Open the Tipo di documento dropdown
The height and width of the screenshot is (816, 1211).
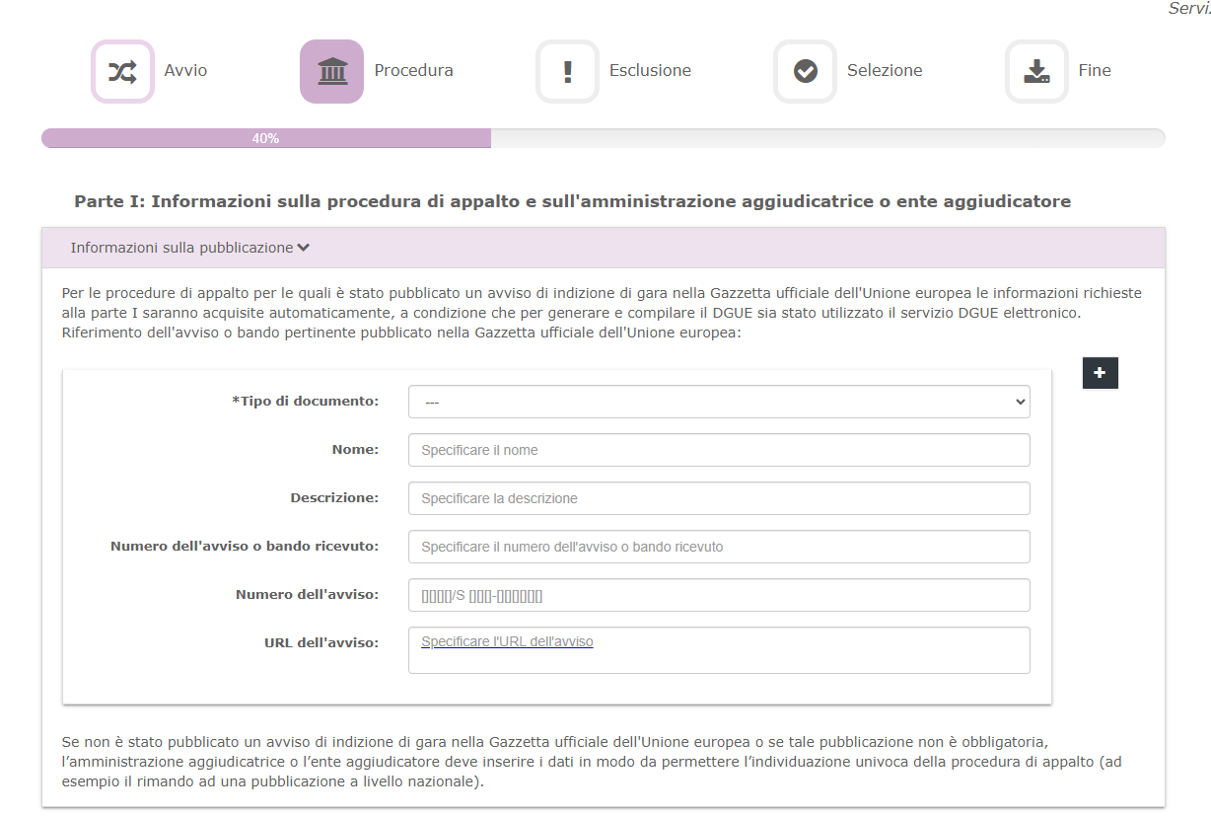[718, 402]
